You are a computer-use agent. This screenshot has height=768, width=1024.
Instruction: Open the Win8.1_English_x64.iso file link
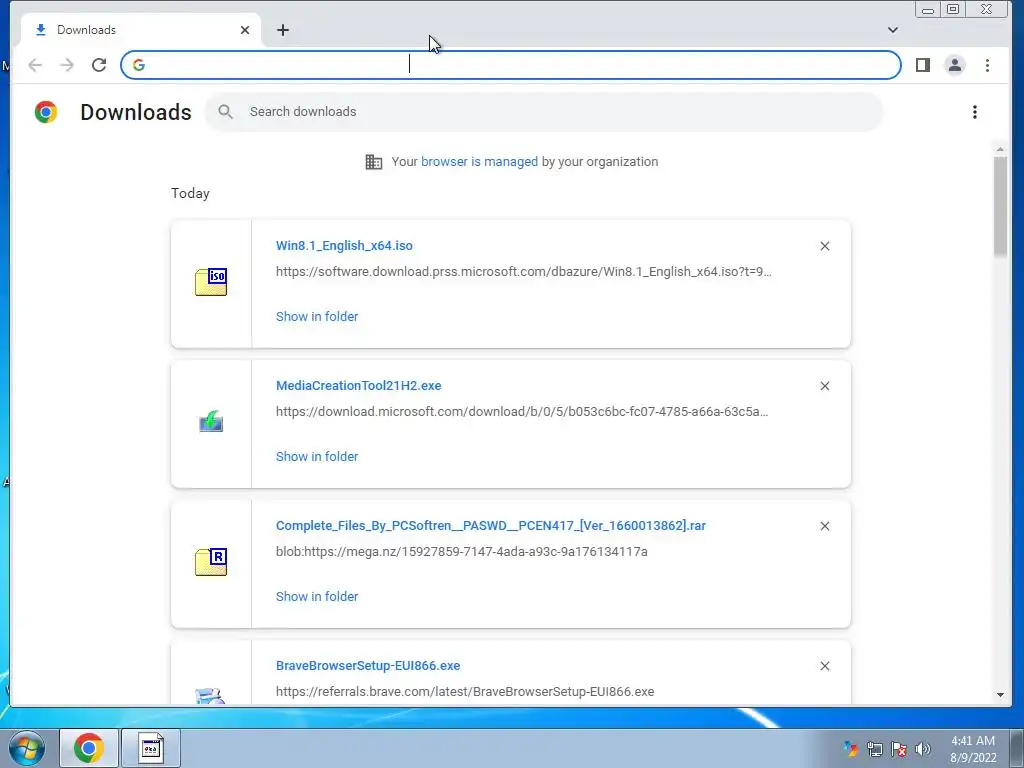[x=344, y=246]
